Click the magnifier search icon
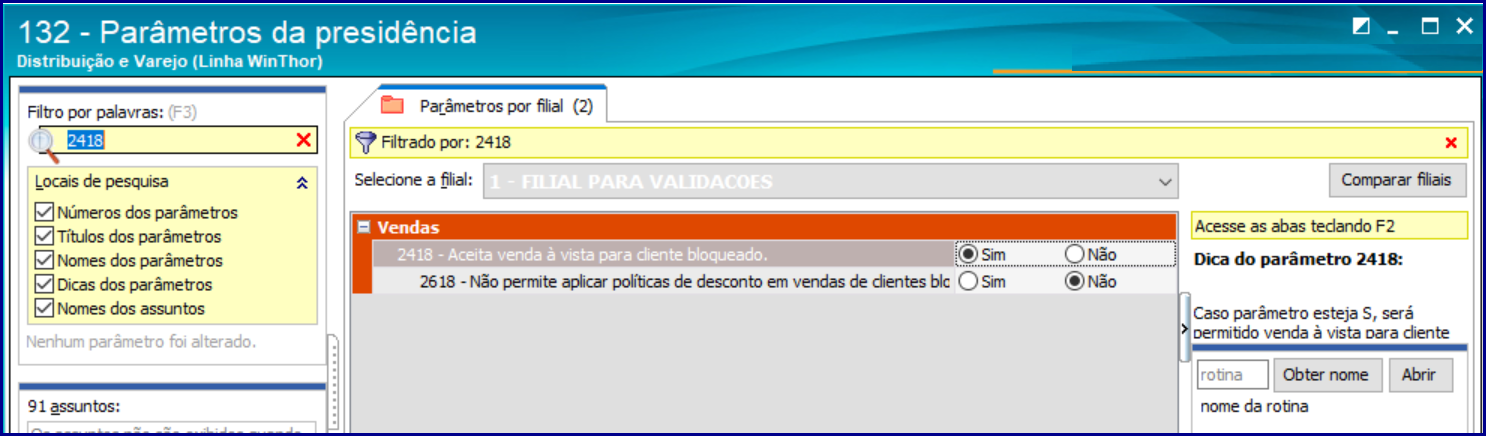Viewport: 1486px width, 436px height. pos(42,145)
